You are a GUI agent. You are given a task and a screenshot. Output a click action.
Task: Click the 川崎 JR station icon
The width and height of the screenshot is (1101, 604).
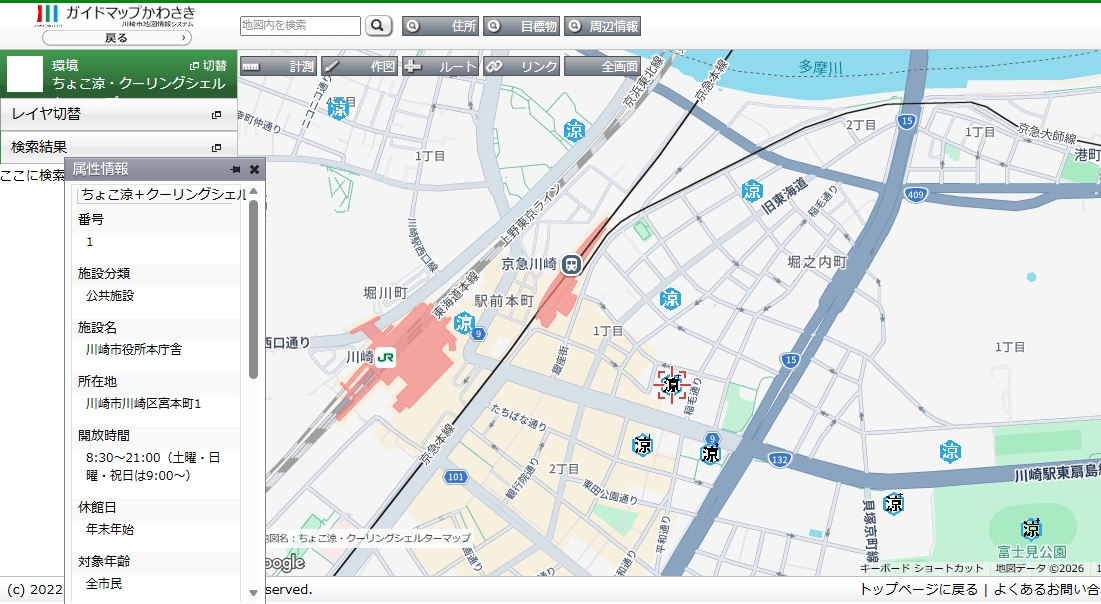coord(385,357)
